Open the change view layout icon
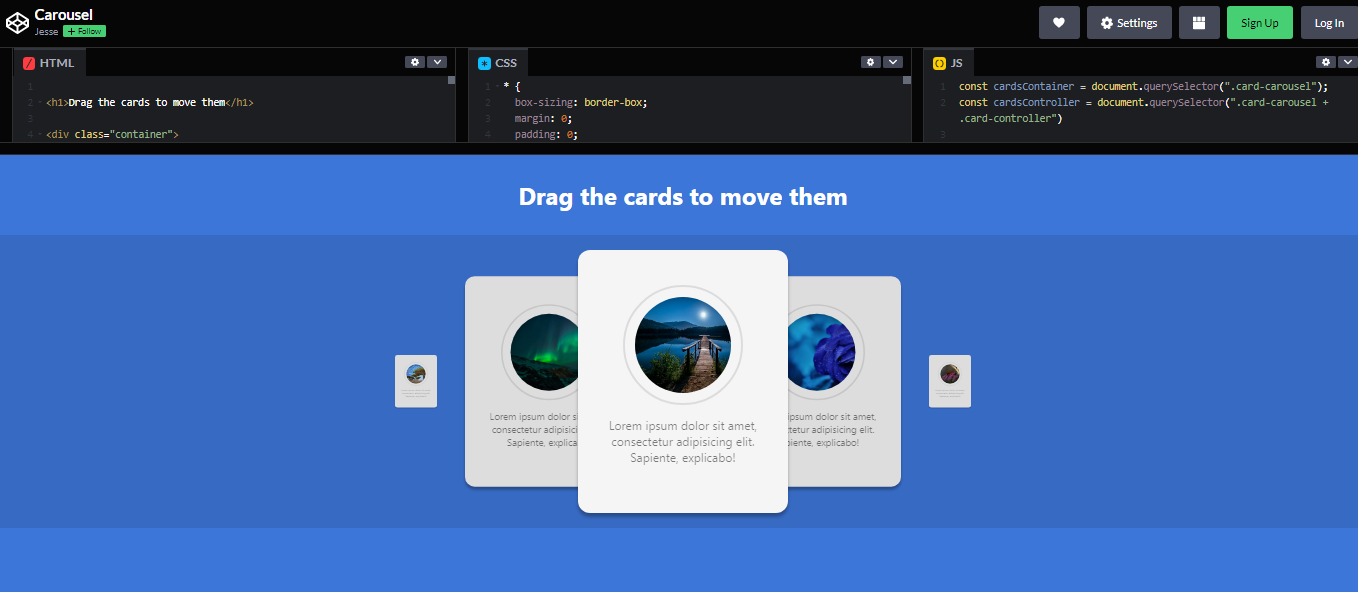Image resolution: width=1358 pixels, height=592 pixels. [x=1199, y=22]
